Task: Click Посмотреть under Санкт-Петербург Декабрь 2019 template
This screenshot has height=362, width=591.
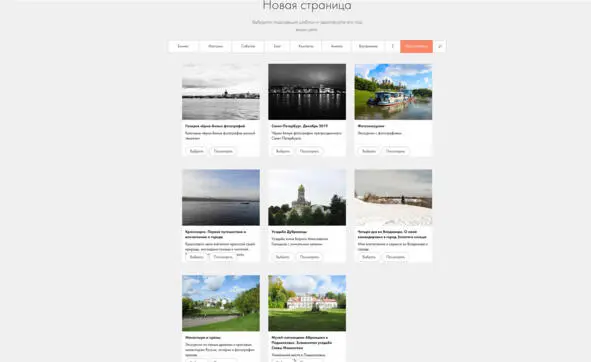Action: (309, 151)
